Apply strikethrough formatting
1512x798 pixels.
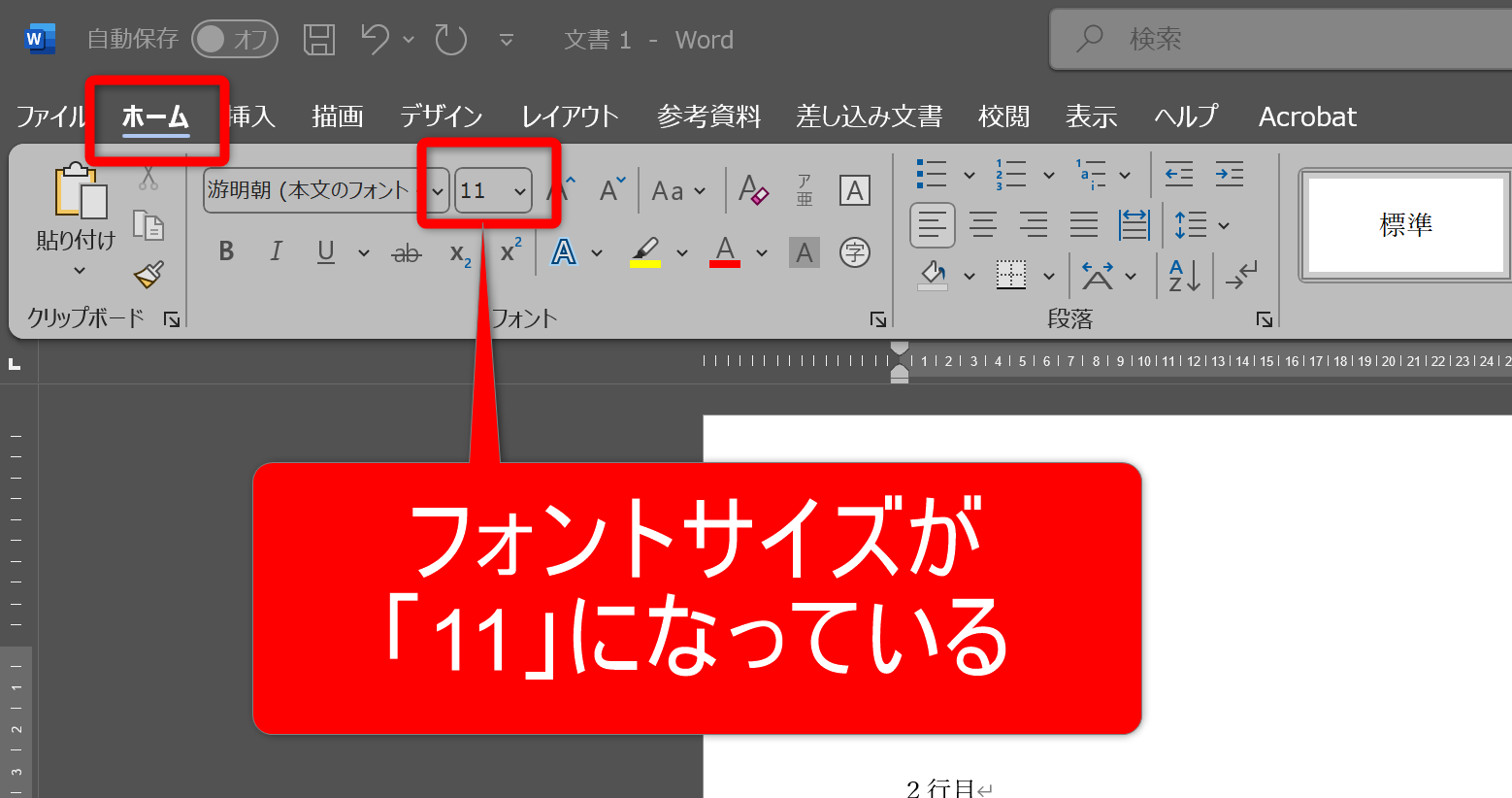pyautogui.click(x=406, y=253)
